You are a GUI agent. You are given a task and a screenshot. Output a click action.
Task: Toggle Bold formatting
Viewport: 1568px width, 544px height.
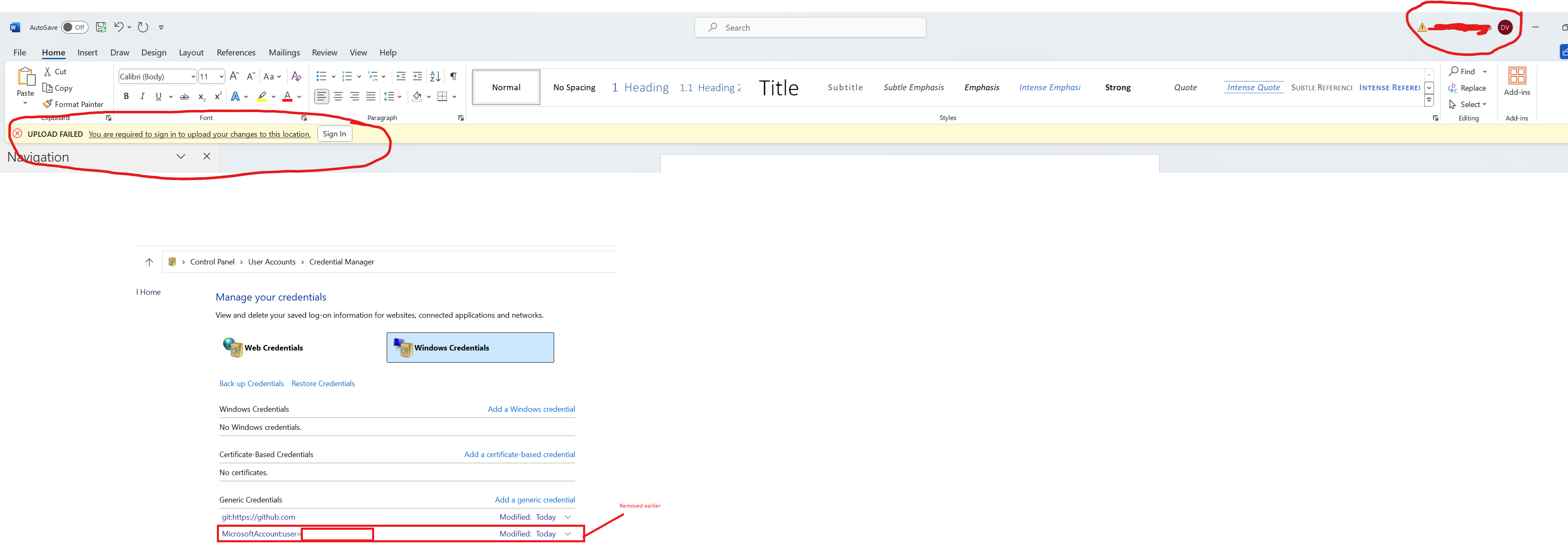126,96
